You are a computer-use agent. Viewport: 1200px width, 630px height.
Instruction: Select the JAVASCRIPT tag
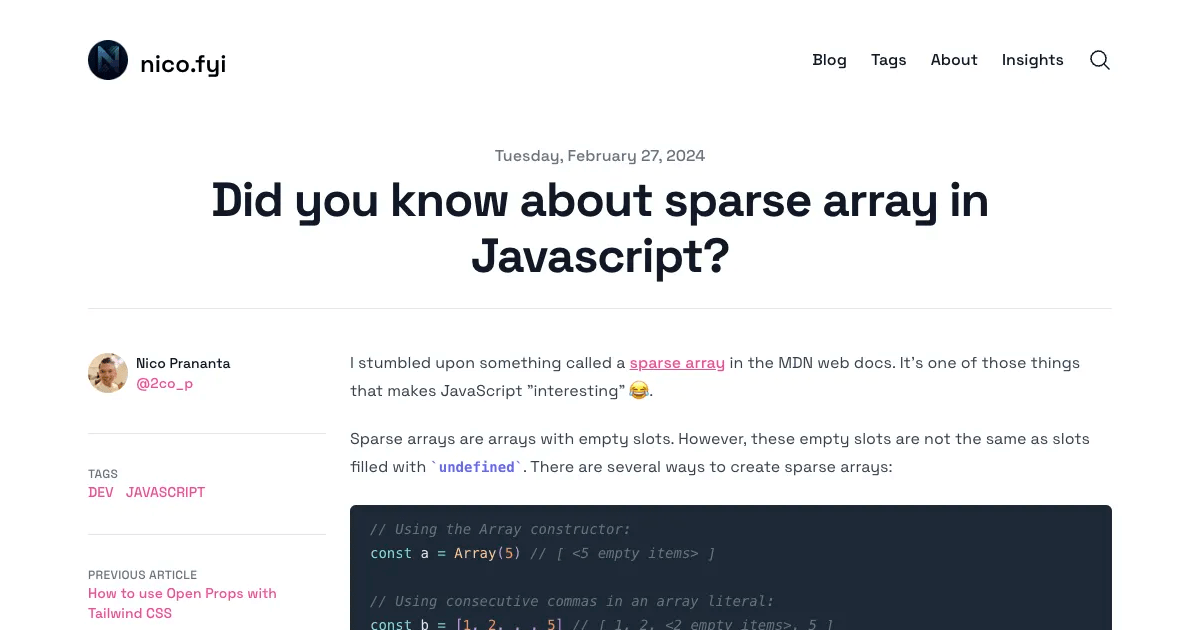point(165,492)
